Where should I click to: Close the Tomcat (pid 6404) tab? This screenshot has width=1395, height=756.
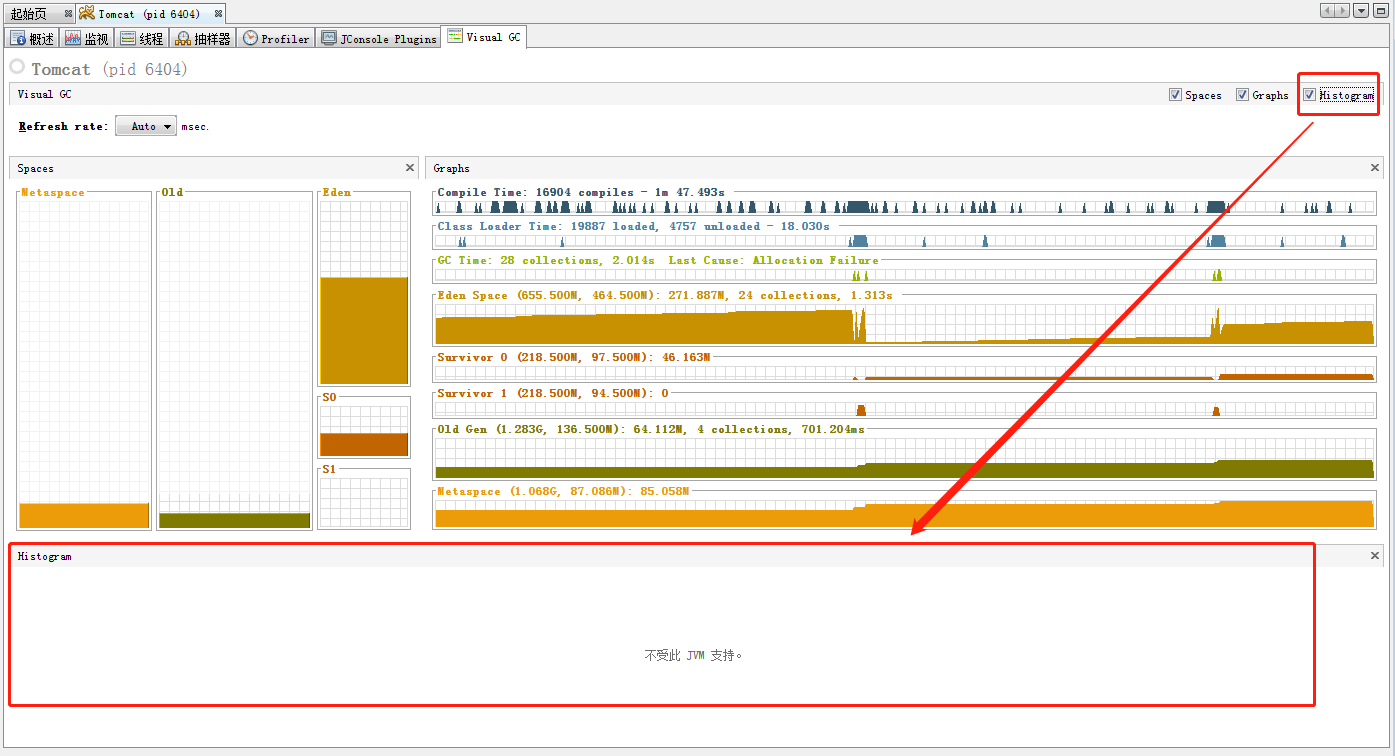[x=218, y=14]
